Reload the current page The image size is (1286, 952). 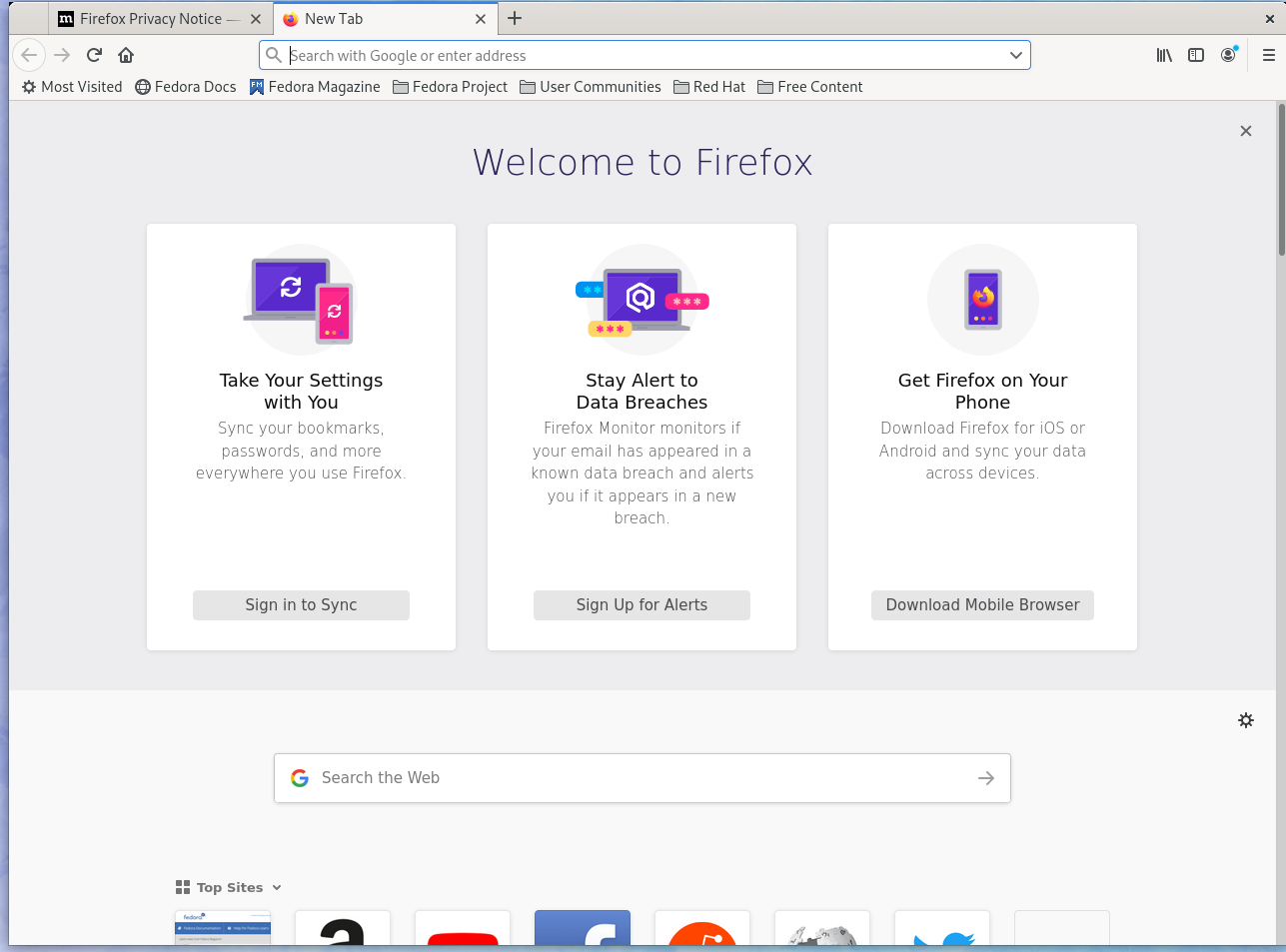coord(94,55)
